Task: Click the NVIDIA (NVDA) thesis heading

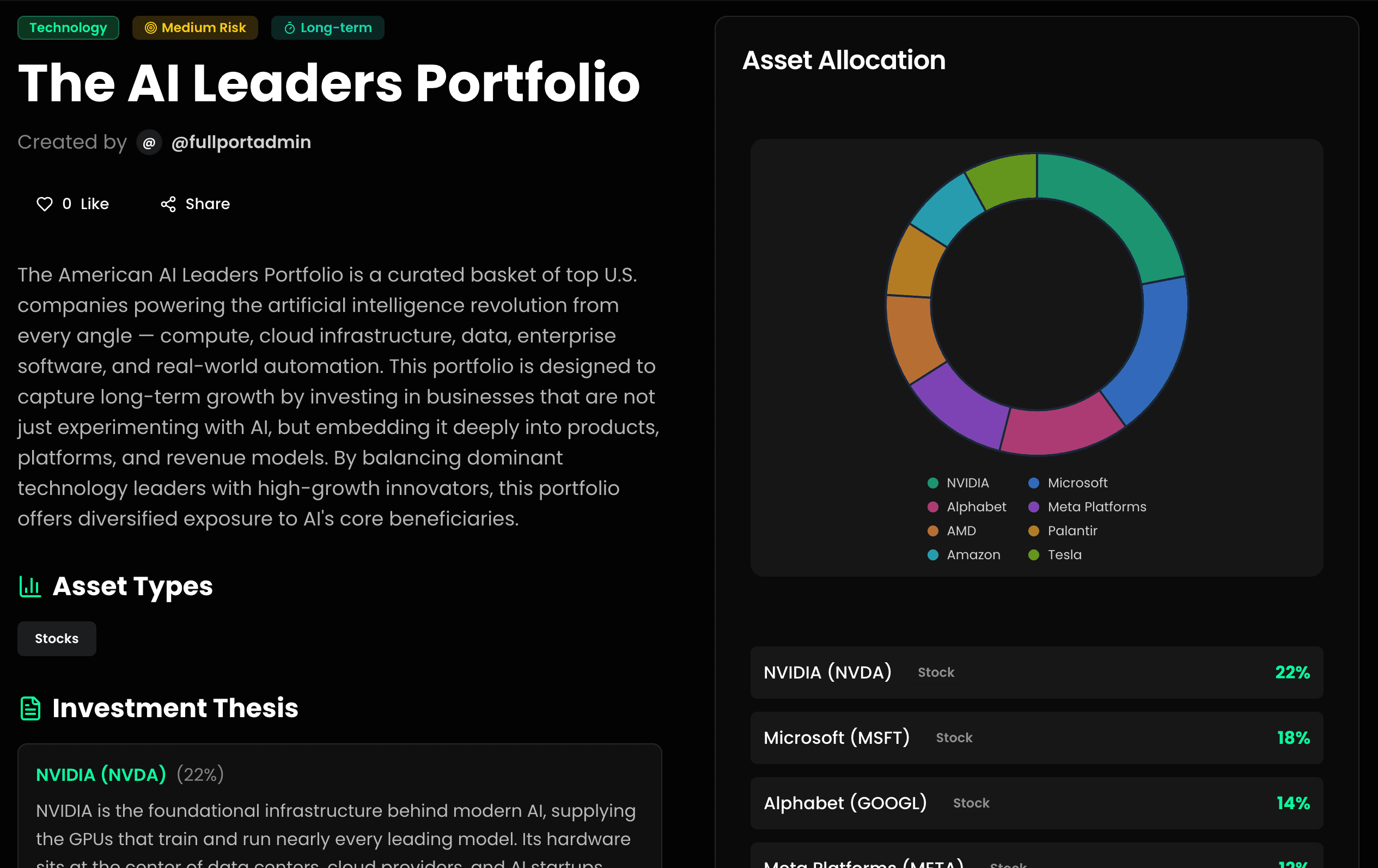Action: 101,775
